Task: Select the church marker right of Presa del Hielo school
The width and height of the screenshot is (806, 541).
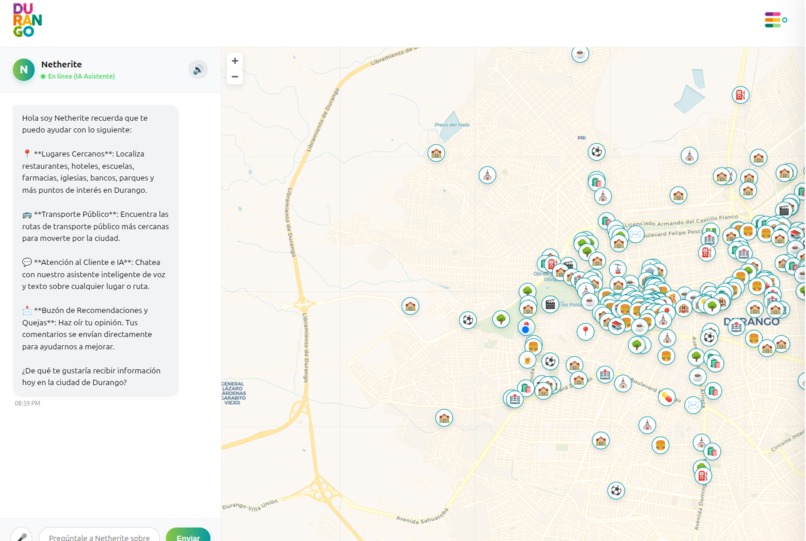Action: (487, 175)
